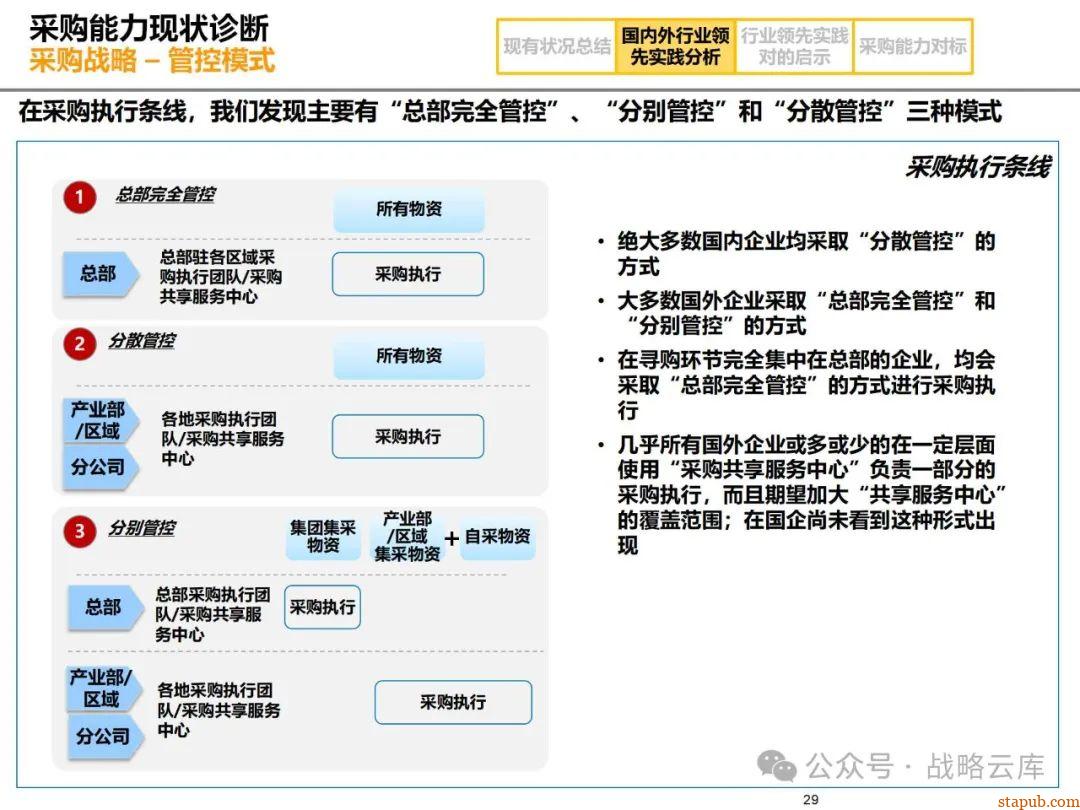This screenshot has width=1080, height=810.
Task: Select the highlighted 国内外行业领先实践分析 tab
Action: click(x=675, y=46)
